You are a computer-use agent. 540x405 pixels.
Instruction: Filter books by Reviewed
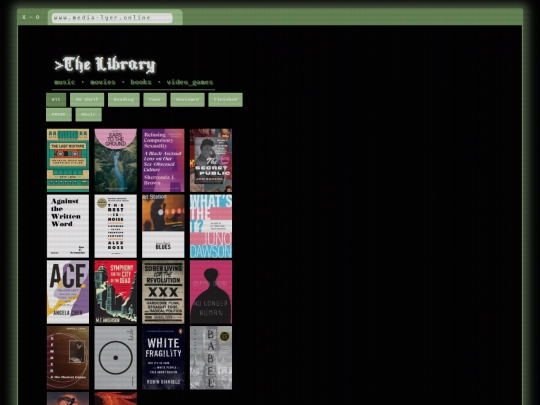point(187,100)
